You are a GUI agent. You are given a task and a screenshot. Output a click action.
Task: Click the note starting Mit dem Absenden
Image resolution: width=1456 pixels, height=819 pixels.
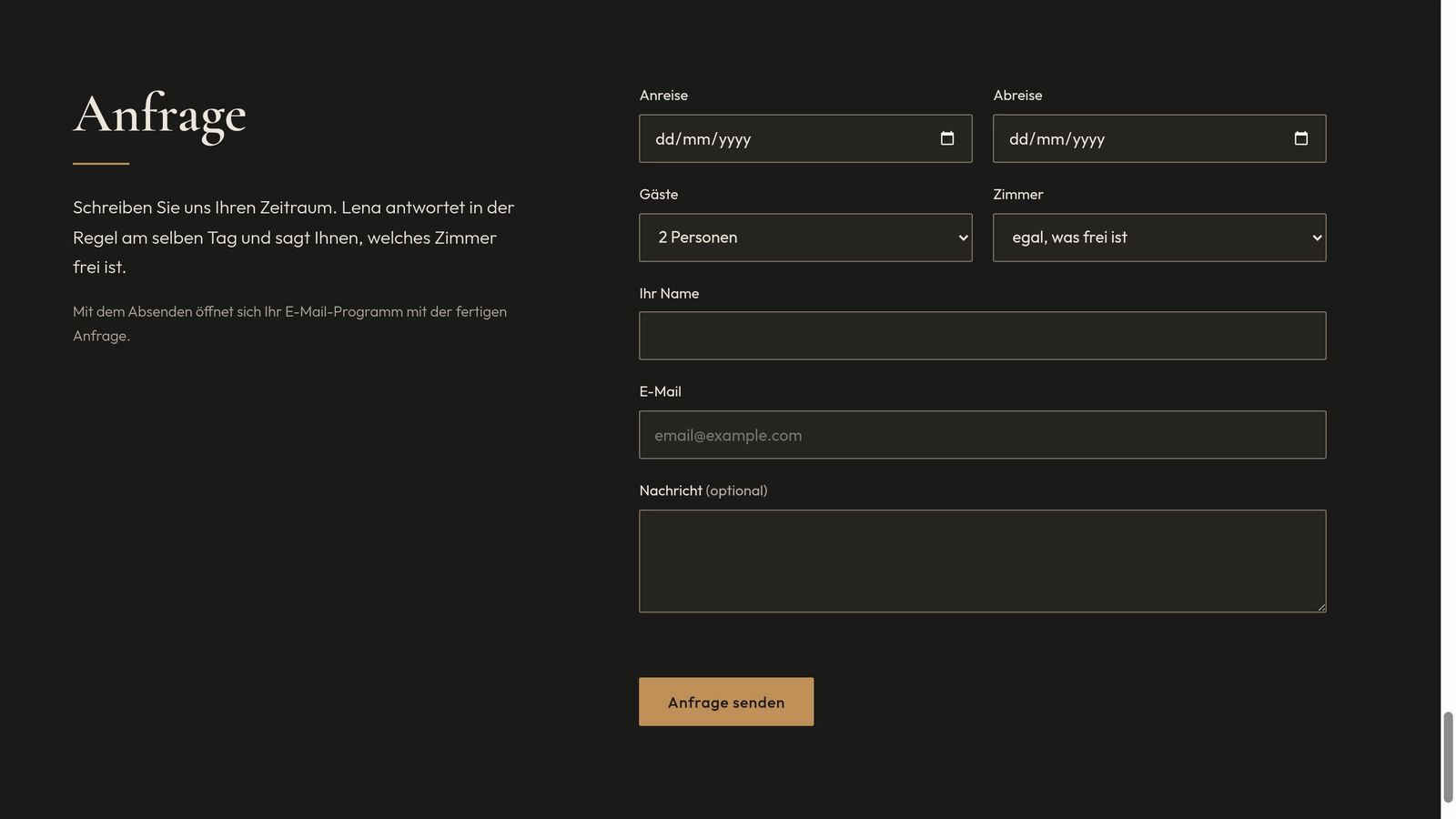click(289, 323)
